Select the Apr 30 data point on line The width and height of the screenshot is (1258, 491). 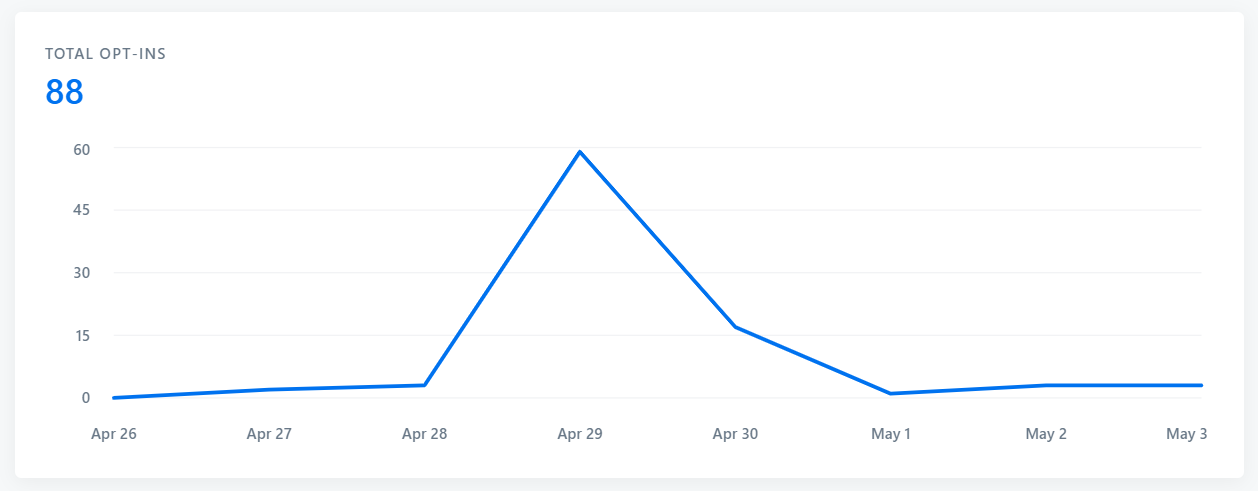[x=735, y=327]
